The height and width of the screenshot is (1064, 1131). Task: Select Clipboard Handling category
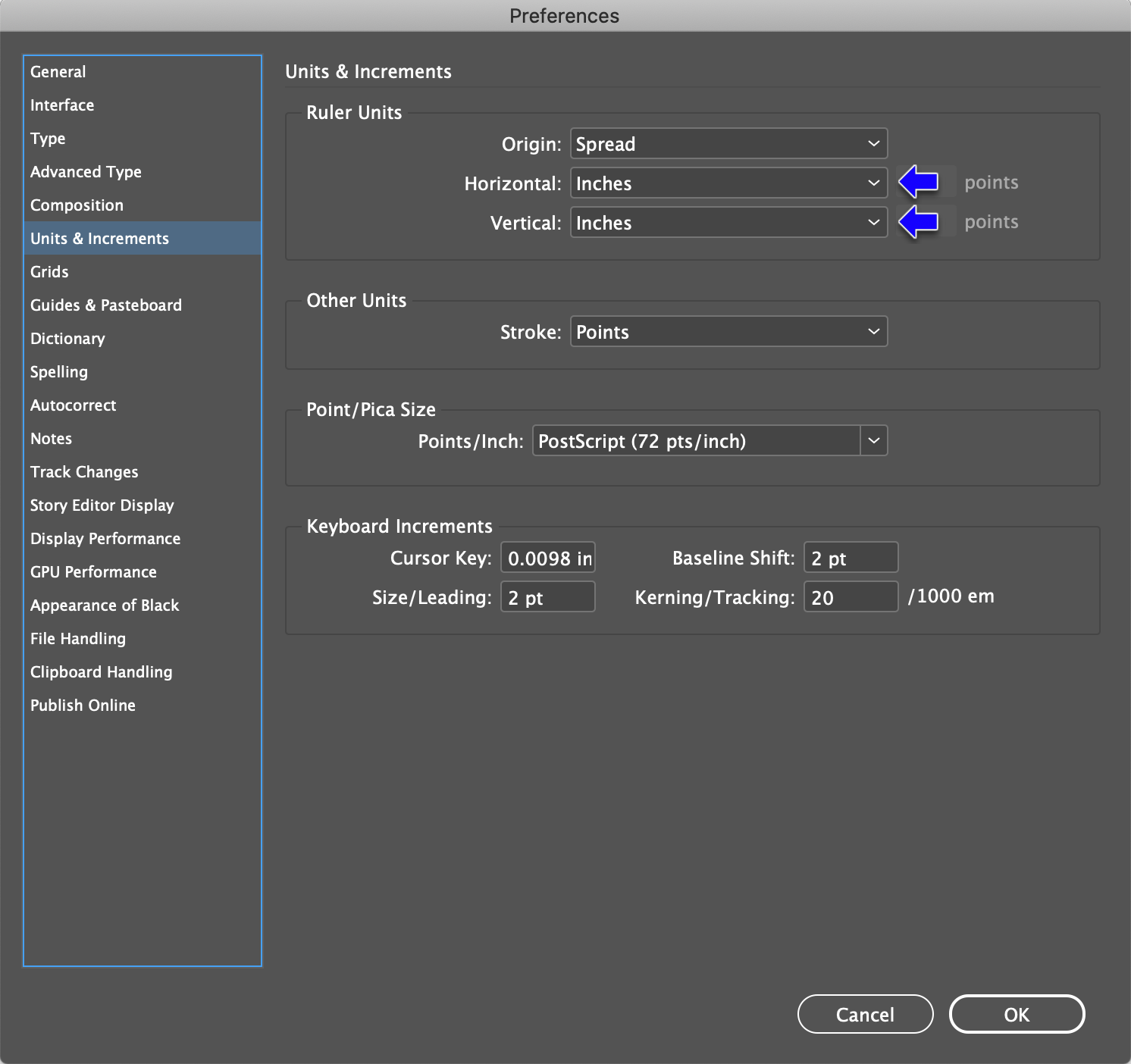(143, 672)
